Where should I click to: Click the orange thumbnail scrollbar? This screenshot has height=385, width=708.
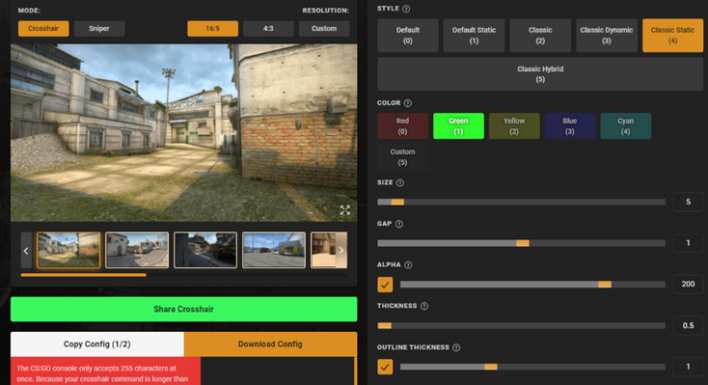click(x=84, y=275)
